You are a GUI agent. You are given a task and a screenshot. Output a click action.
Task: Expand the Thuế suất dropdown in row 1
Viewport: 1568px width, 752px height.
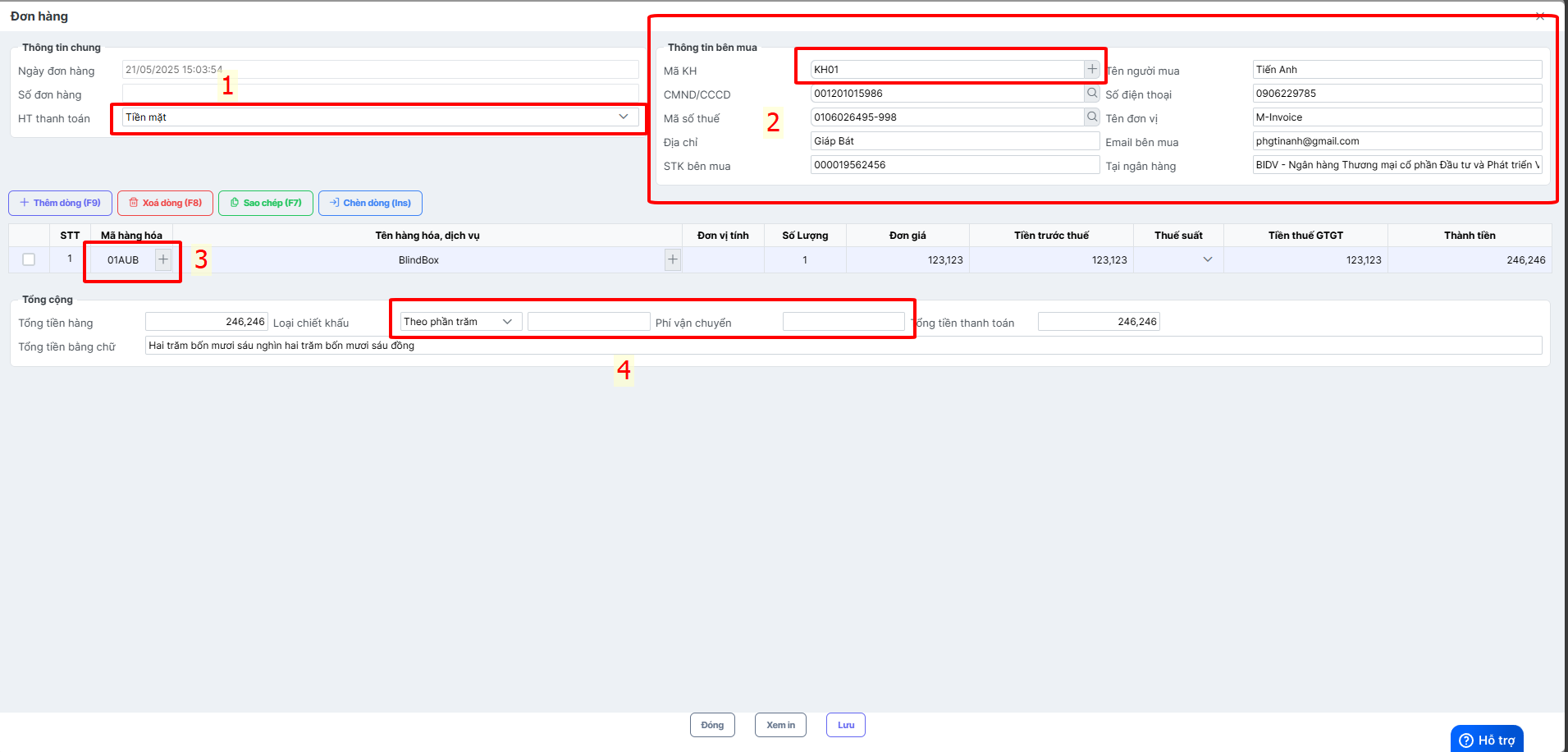(x=1207, y=259)
